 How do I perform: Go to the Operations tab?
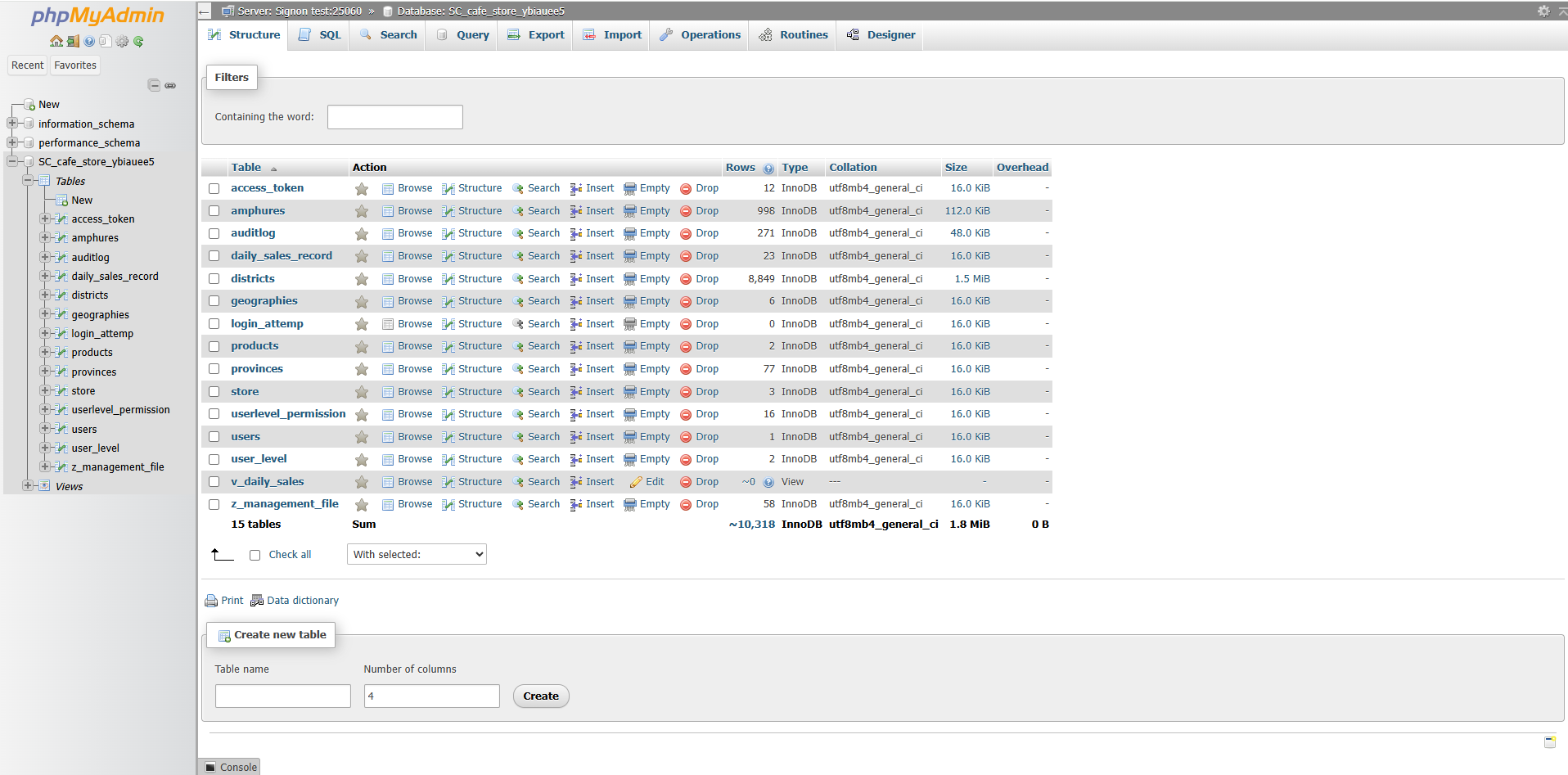[x=700, y=35]
